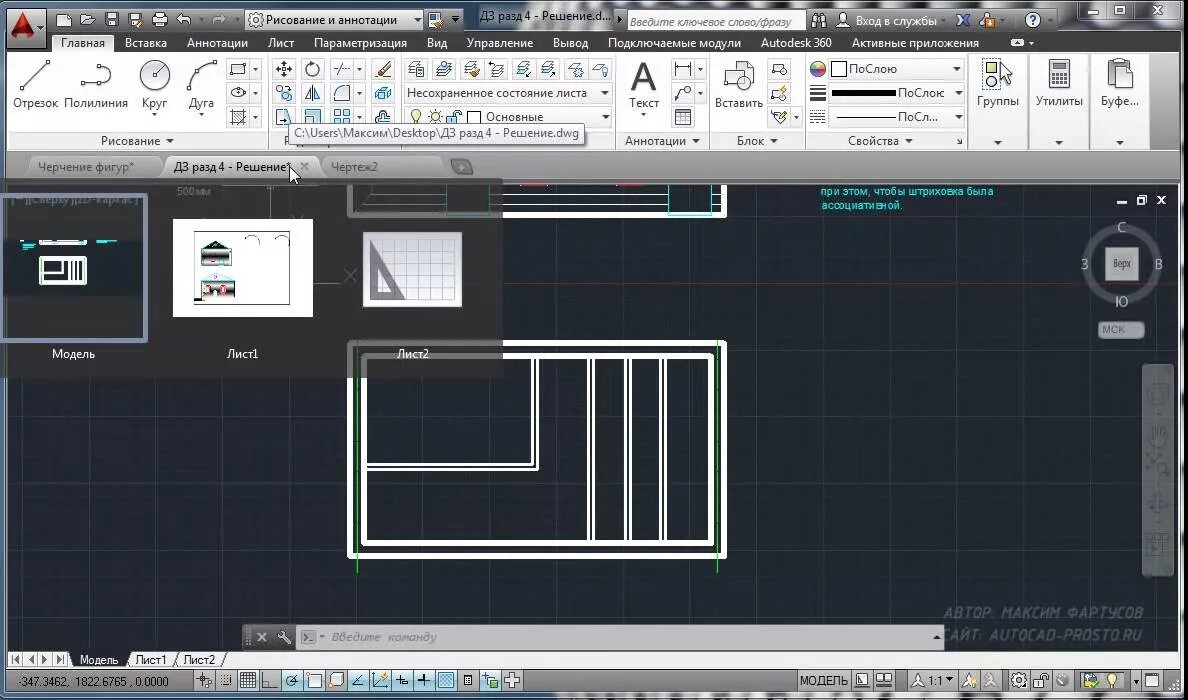Expand the Рисование panel
The height and width of the screenshot is (700, 1188).
137,141
